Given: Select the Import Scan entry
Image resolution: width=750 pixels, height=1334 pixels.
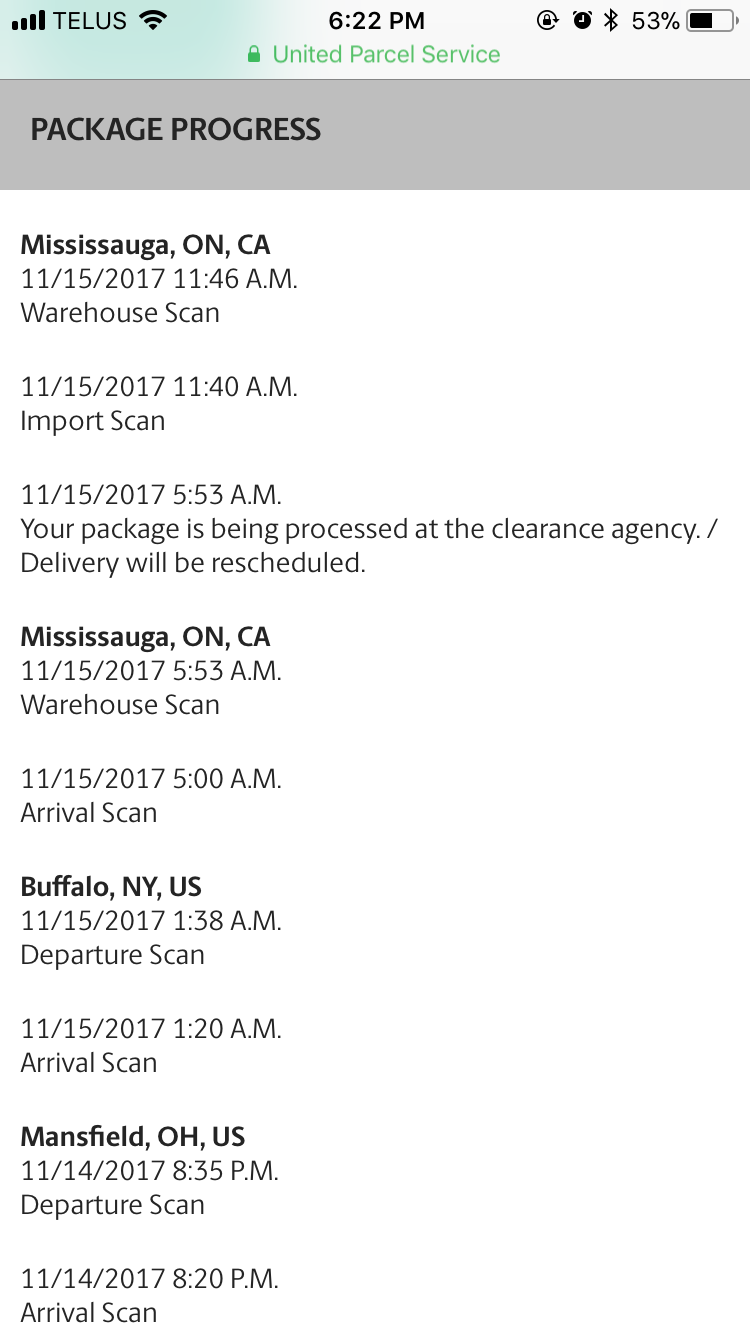Looking at the screenshot, I should click(x=159, y=404).
